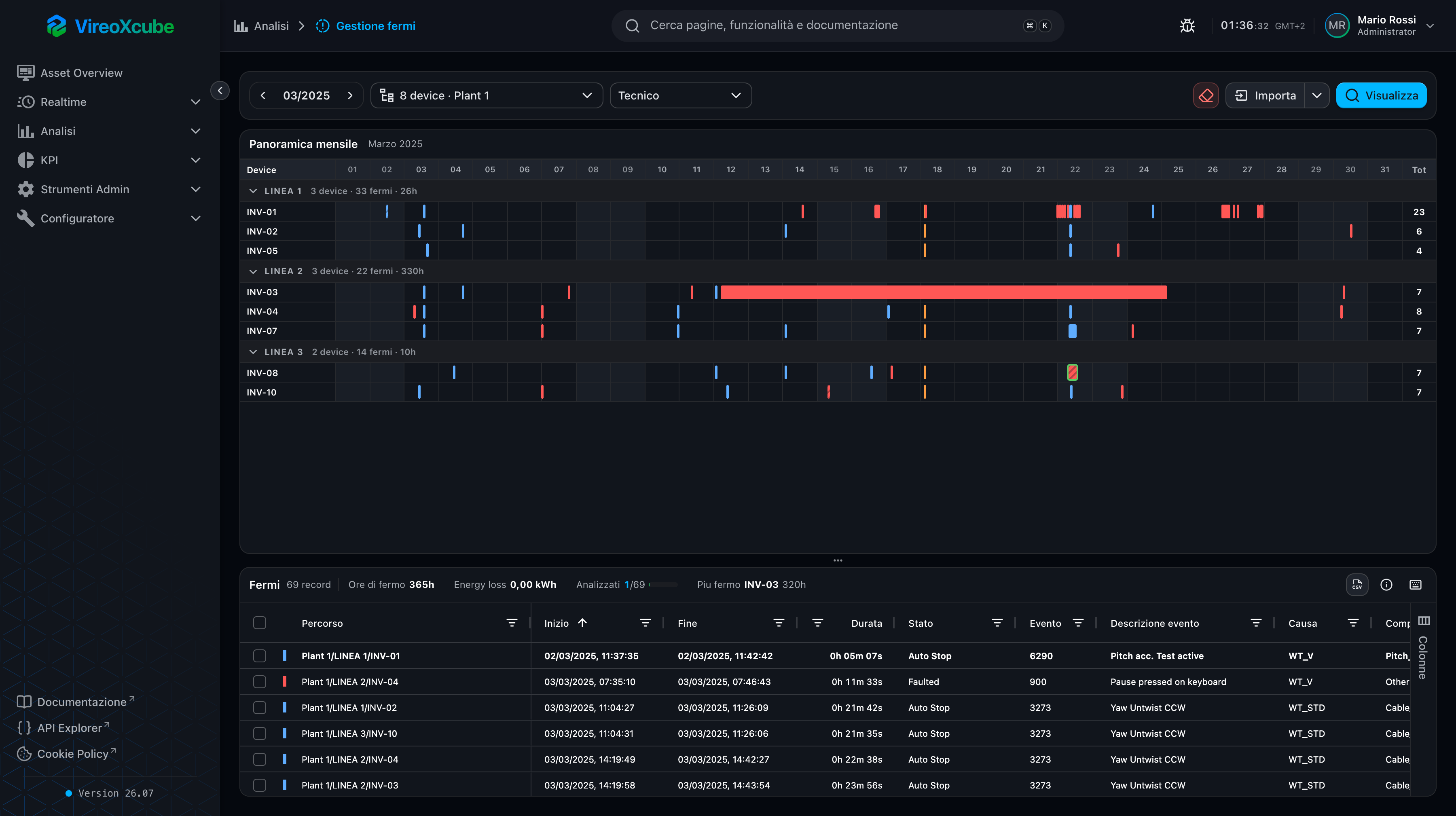
Task: Toggle the select-all checkbox in table header
Action: coord(259,623)
